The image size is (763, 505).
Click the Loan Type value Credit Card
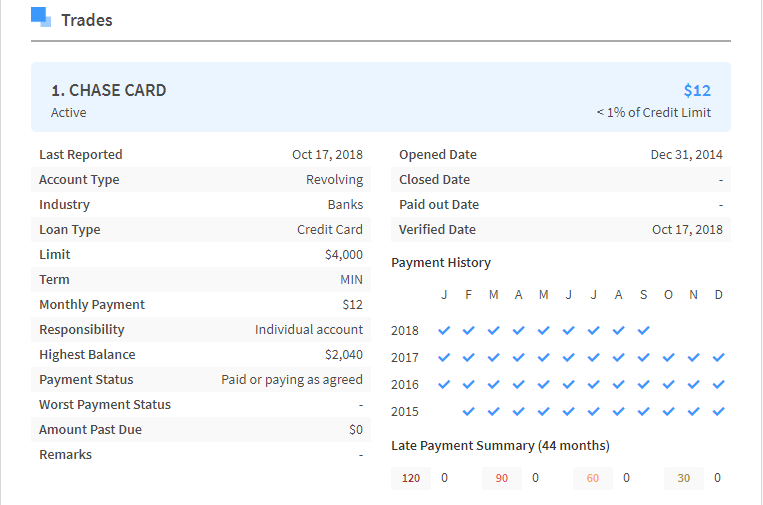[330, 230]
